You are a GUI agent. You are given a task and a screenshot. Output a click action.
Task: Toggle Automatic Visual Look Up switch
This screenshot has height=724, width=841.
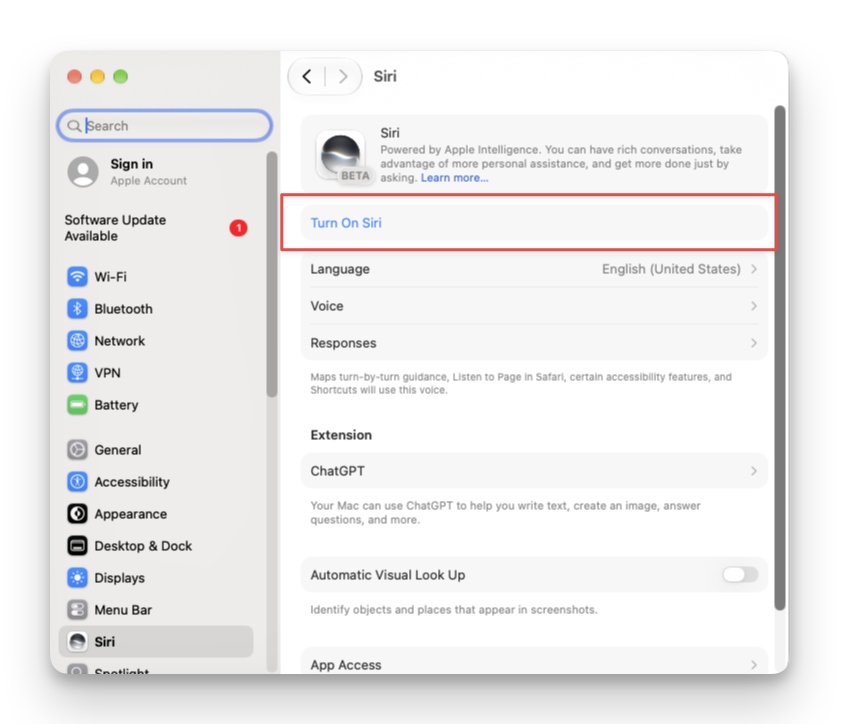pyautogui.click(x=740, y=575)
